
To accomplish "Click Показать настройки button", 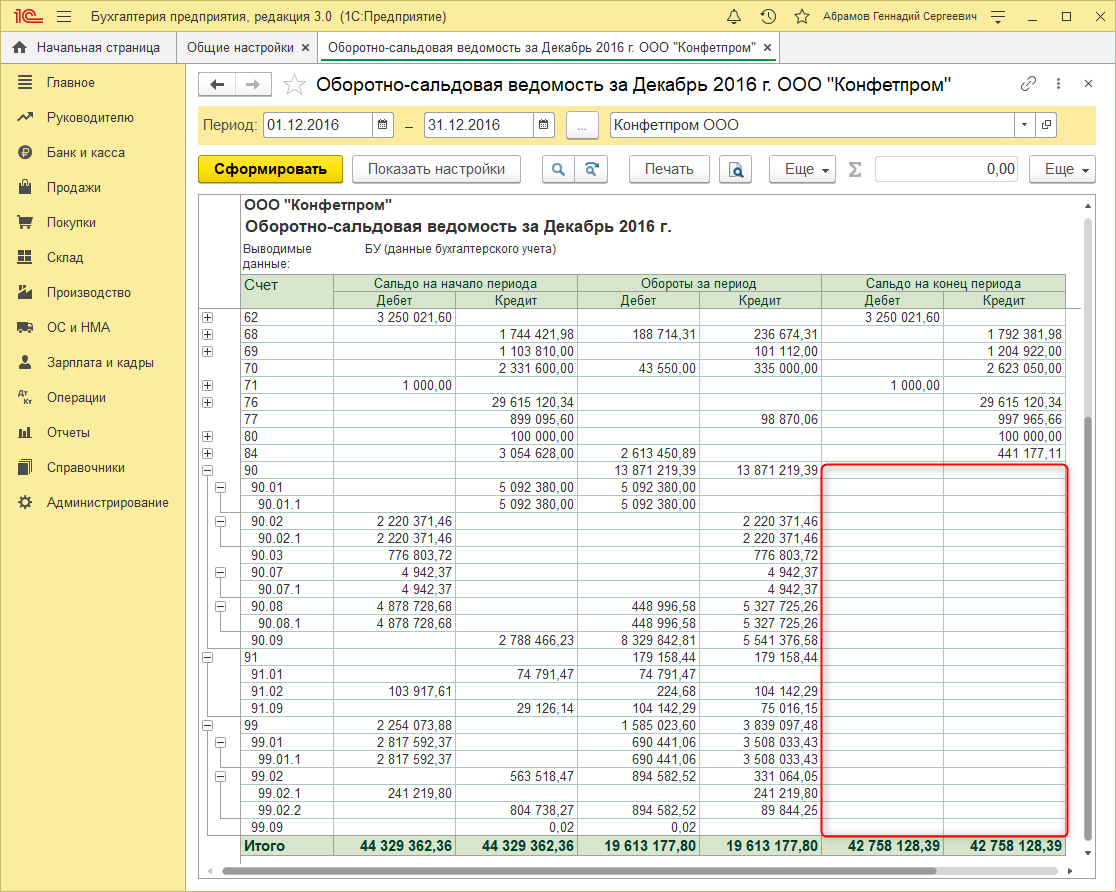I will pyautogui.click(x=436, y=169).
